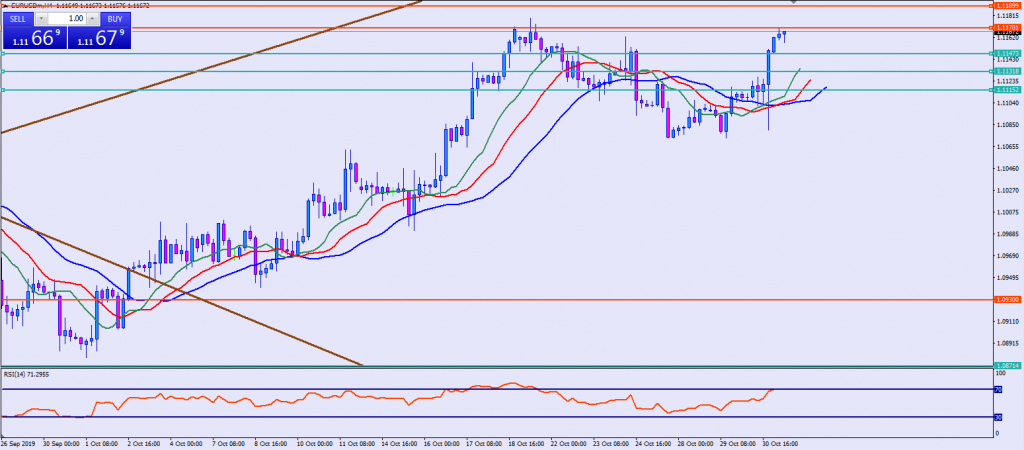
Task: Select the teal 1.11318 price level tag
Action: tap(1007, 71)
